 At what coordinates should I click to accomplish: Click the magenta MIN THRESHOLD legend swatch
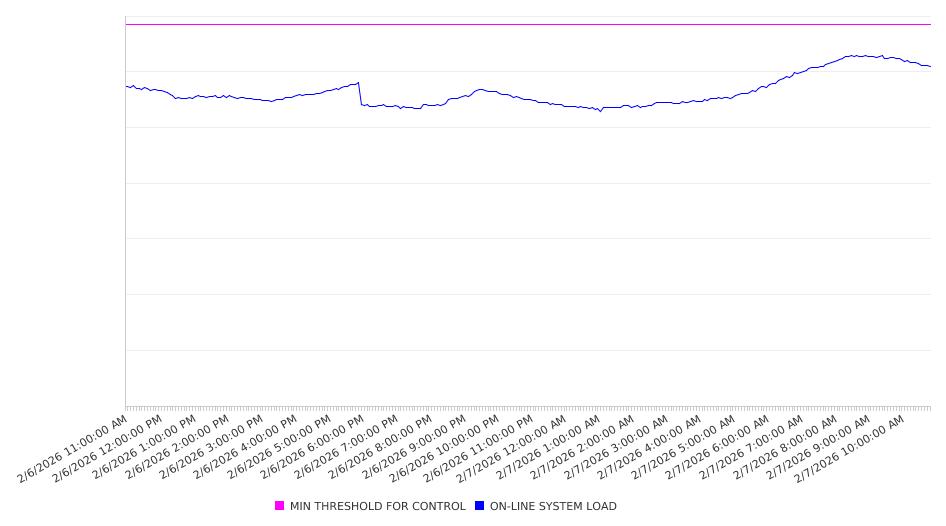coord(279,506)
